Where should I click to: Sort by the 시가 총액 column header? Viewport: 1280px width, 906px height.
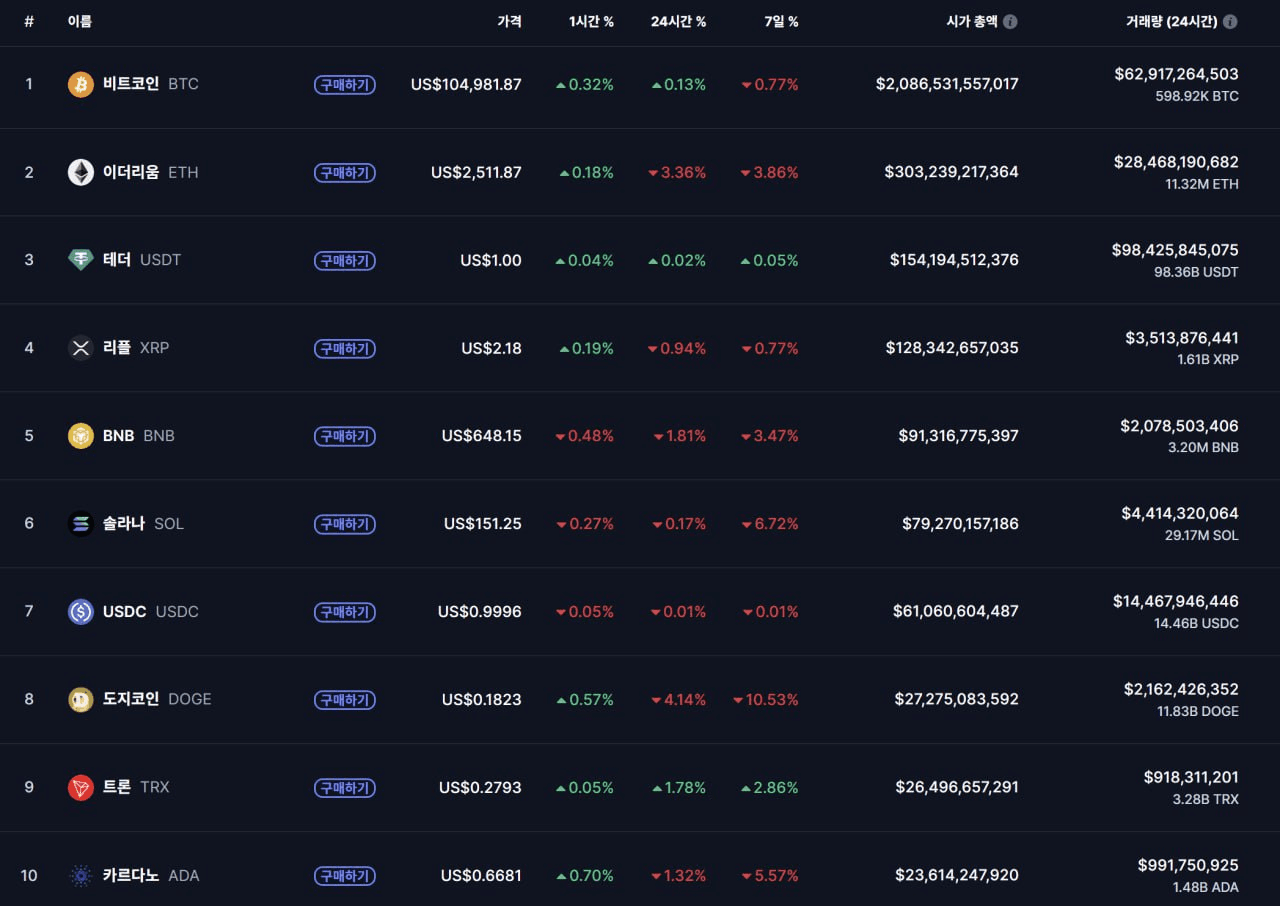click(x=972, y=21)
